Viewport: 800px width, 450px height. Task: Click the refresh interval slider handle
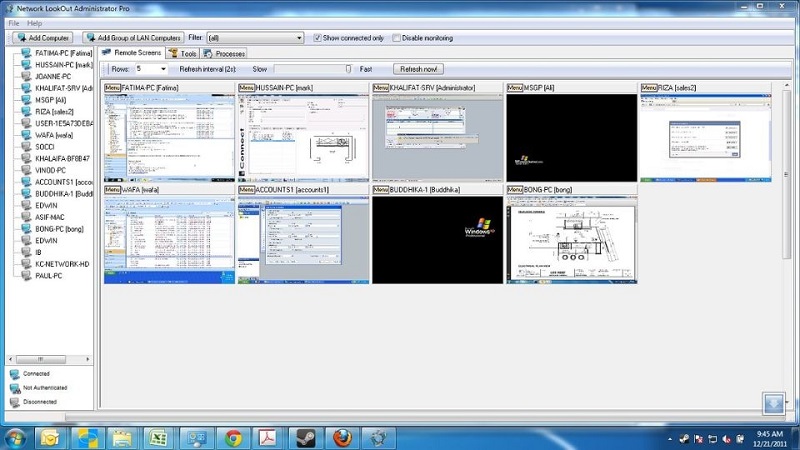348,69
